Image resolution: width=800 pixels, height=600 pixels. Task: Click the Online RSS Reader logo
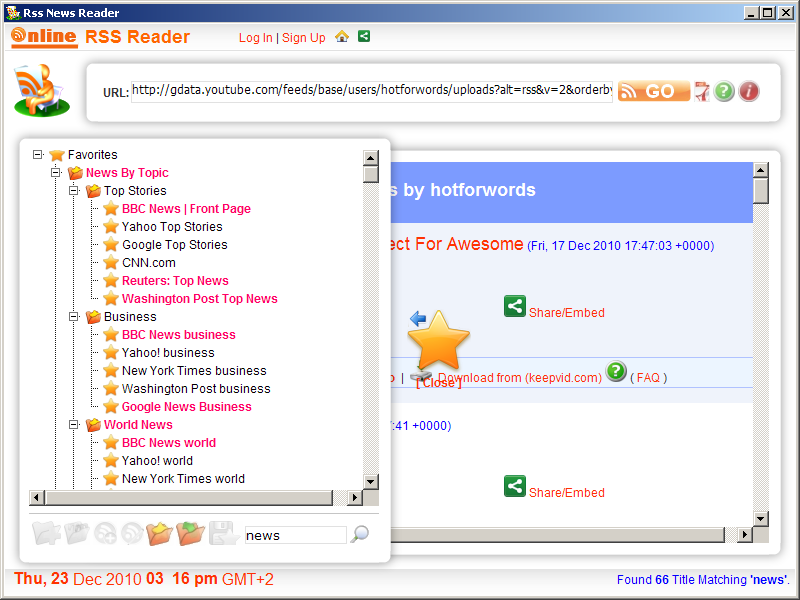[101, 37]
